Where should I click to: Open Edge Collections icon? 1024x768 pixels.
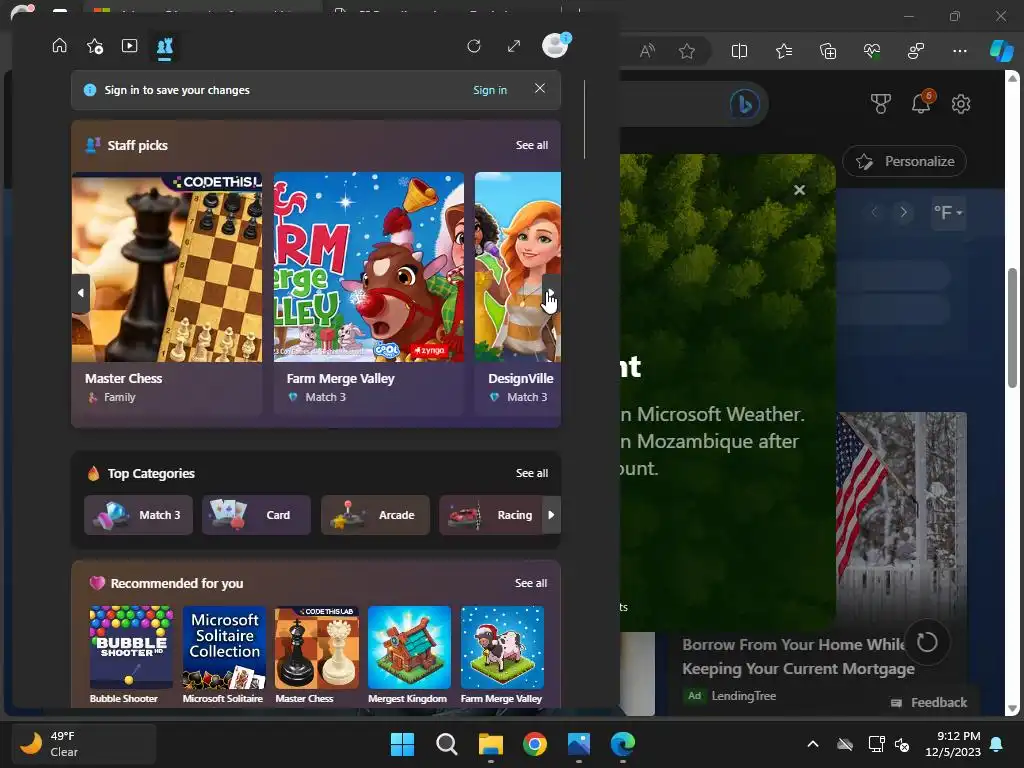coord(828,51)
